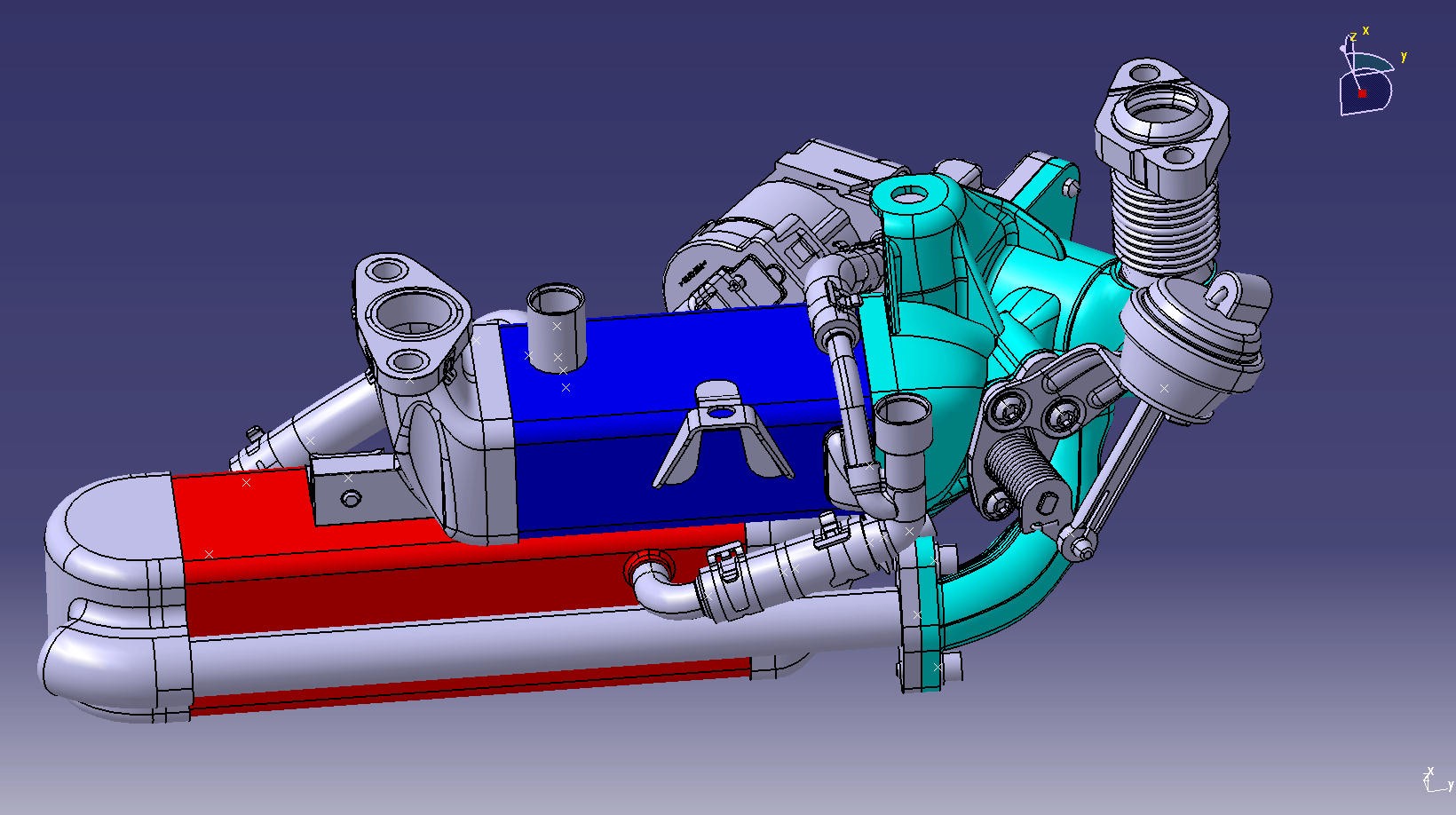Click the compass x axis label
This screenshot has height=815, width=1456.
coord(1365,30)
